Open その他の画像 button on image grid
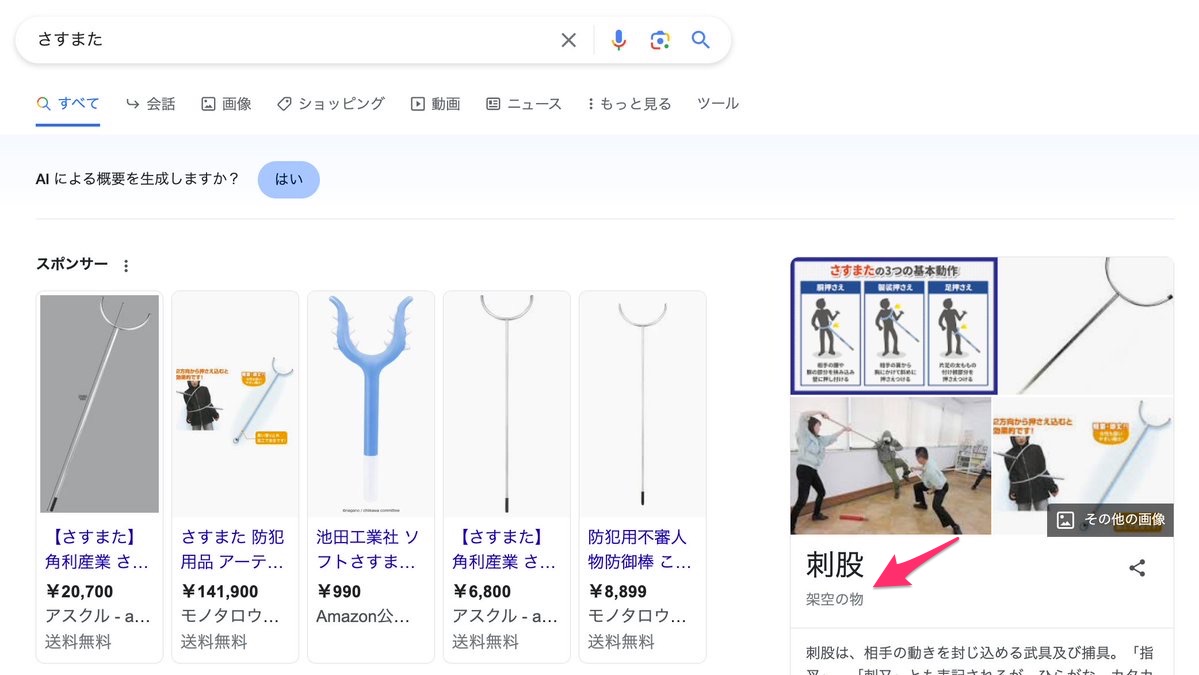 [1110, 520]
